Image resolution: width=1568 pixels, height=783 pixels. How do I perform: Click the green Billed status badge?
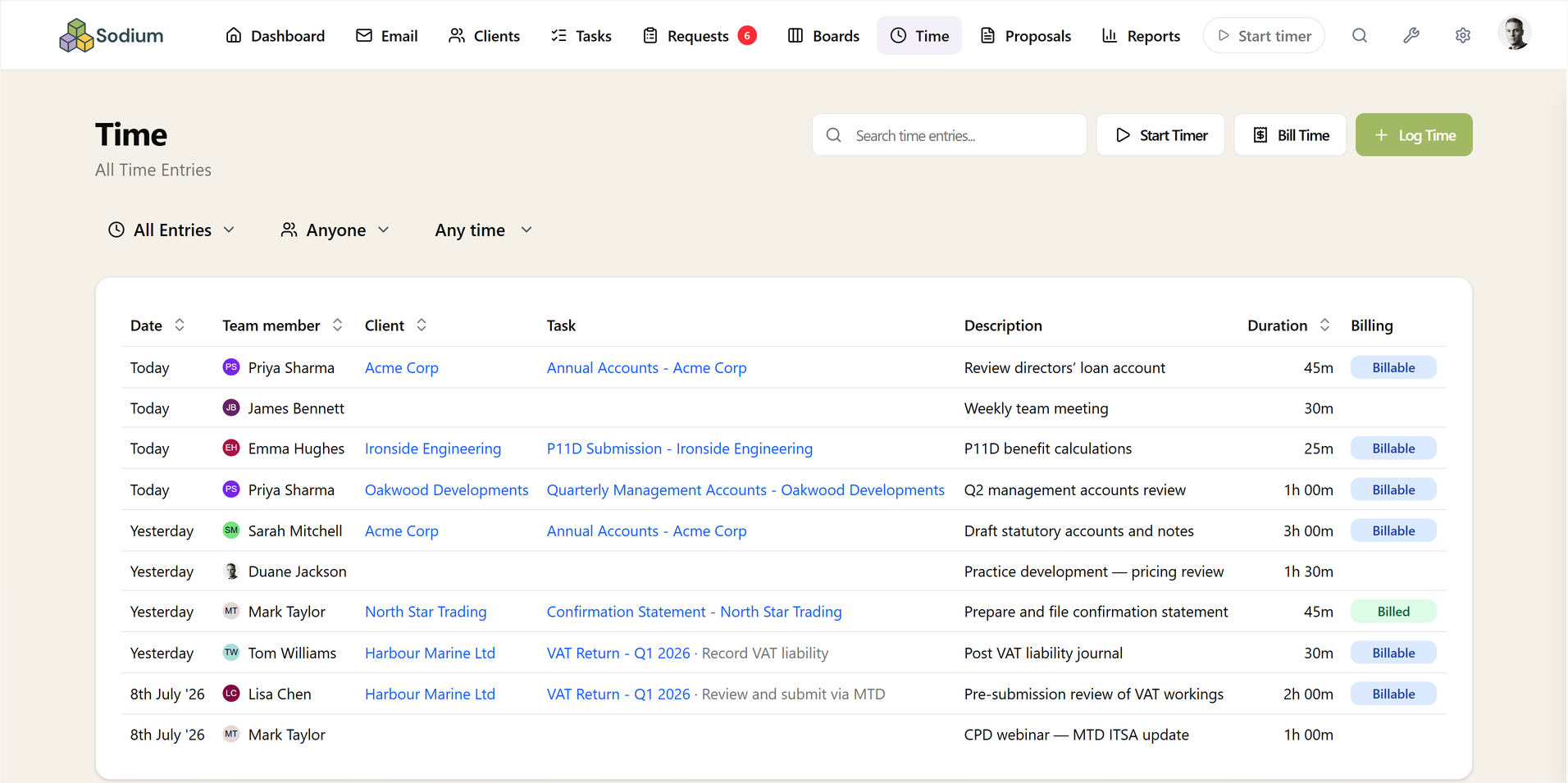(1393, 612)
